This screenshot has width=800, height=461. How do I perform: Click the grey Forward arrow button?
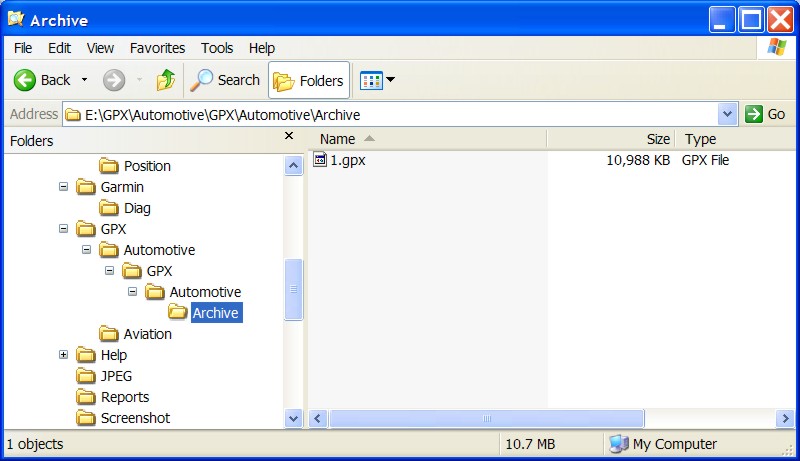click(114, 80)
